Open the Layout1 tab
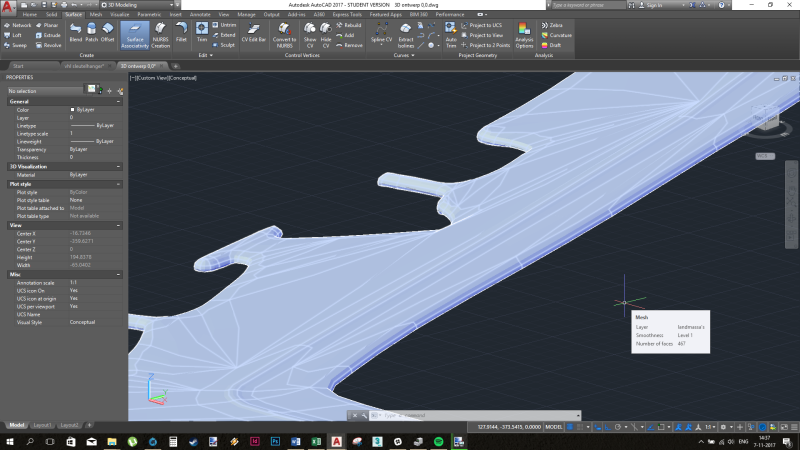Screen dimensions: 800x450 [x=42, y=425]
